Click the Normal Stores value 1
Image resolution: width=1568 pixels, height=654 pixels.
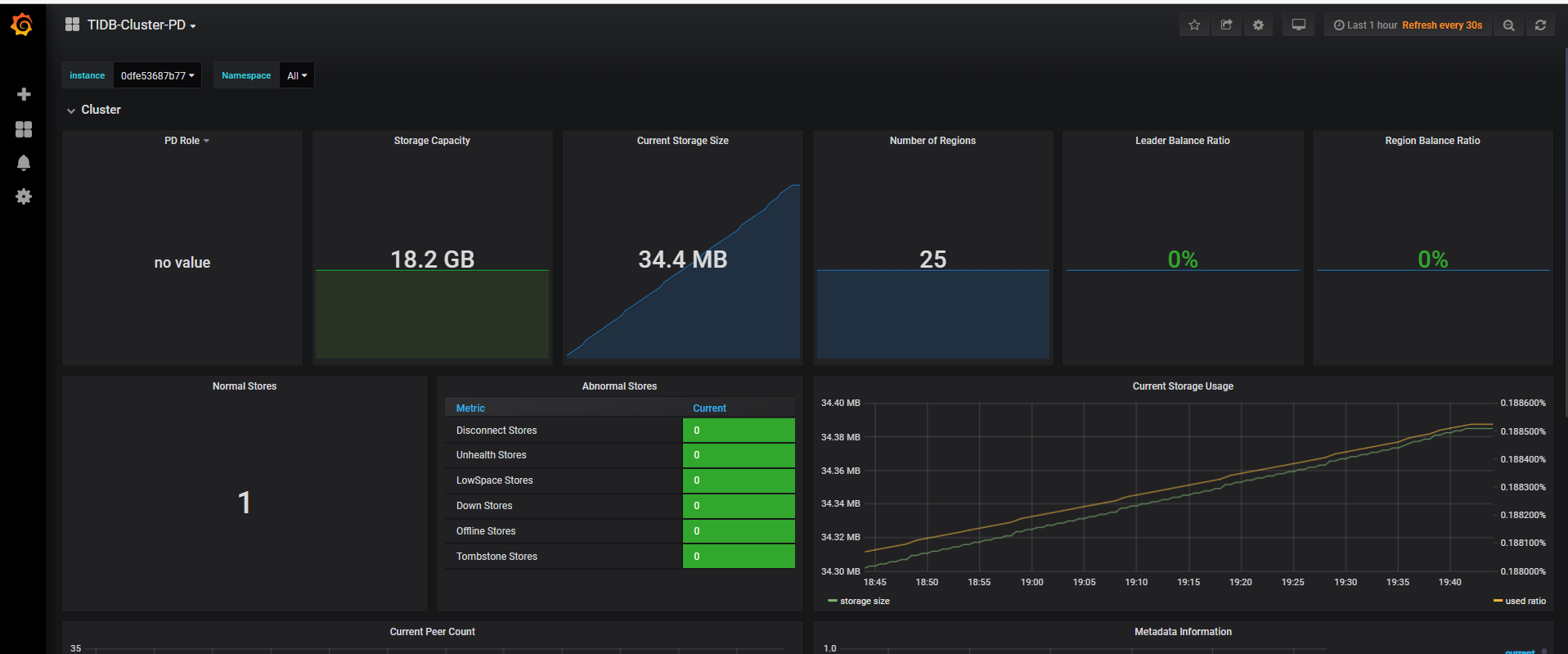[245, 503]
